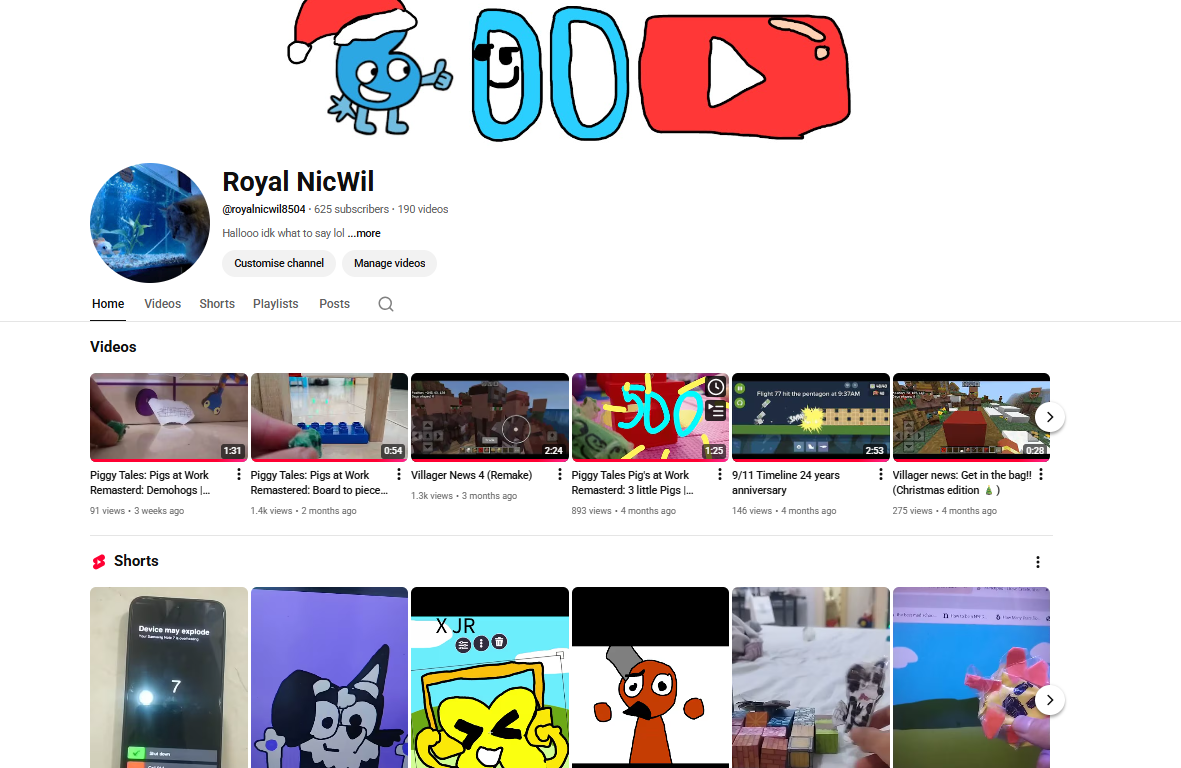The image size is (1181, 768).
Task: Play the 0:28 Minecraft Christmas thumbnail
Action: 971,417
